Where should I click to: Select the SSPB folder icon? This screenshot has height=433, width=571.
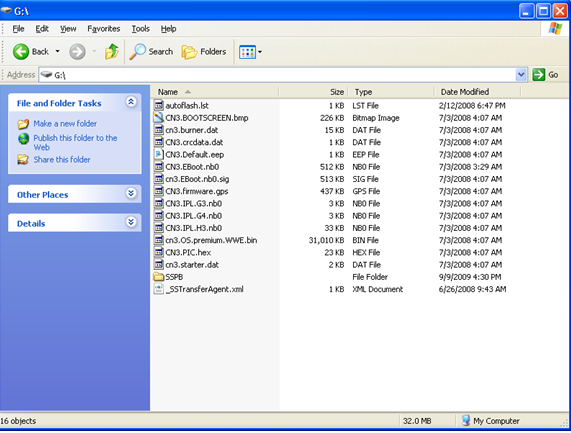(158, 277)
